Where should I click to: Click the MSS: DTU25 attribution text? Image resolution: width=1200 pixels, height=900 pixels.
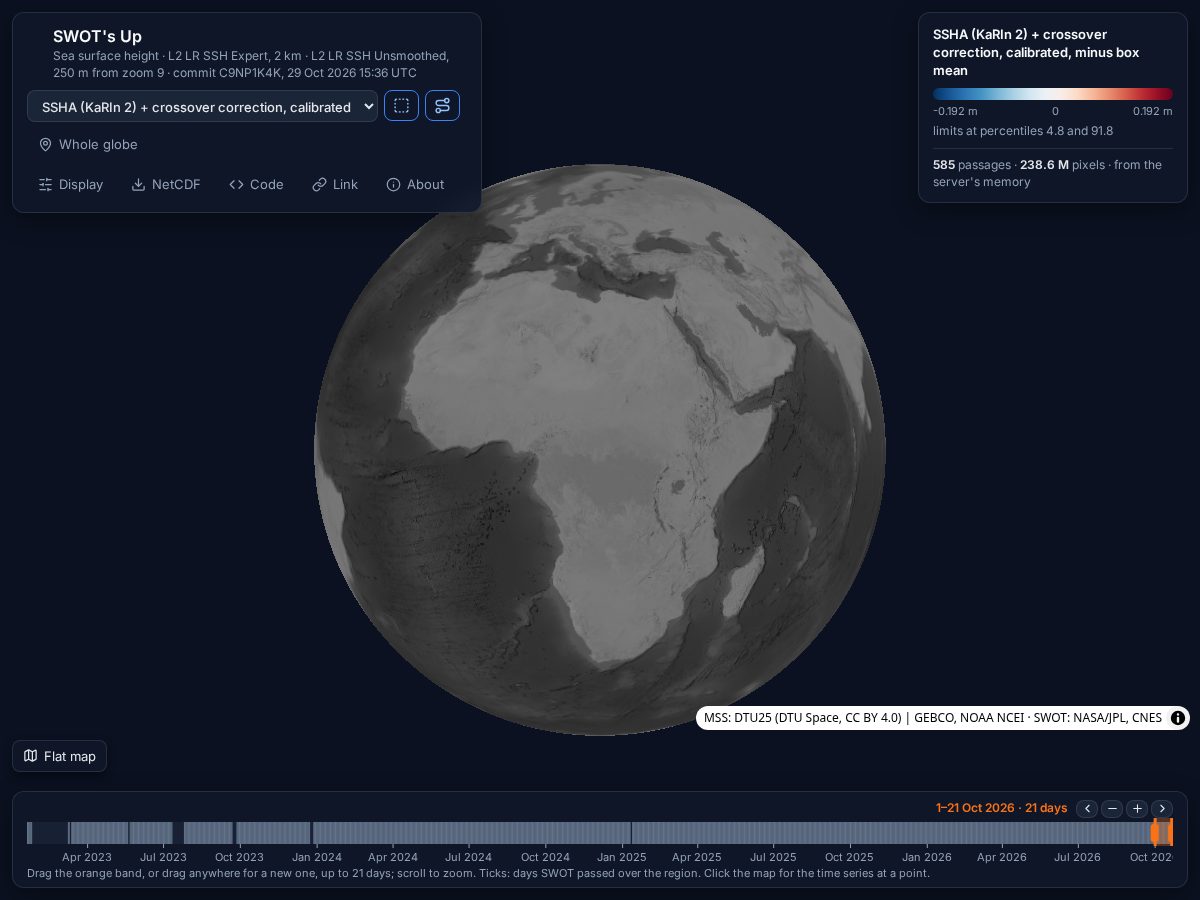(x=933, y=718)
